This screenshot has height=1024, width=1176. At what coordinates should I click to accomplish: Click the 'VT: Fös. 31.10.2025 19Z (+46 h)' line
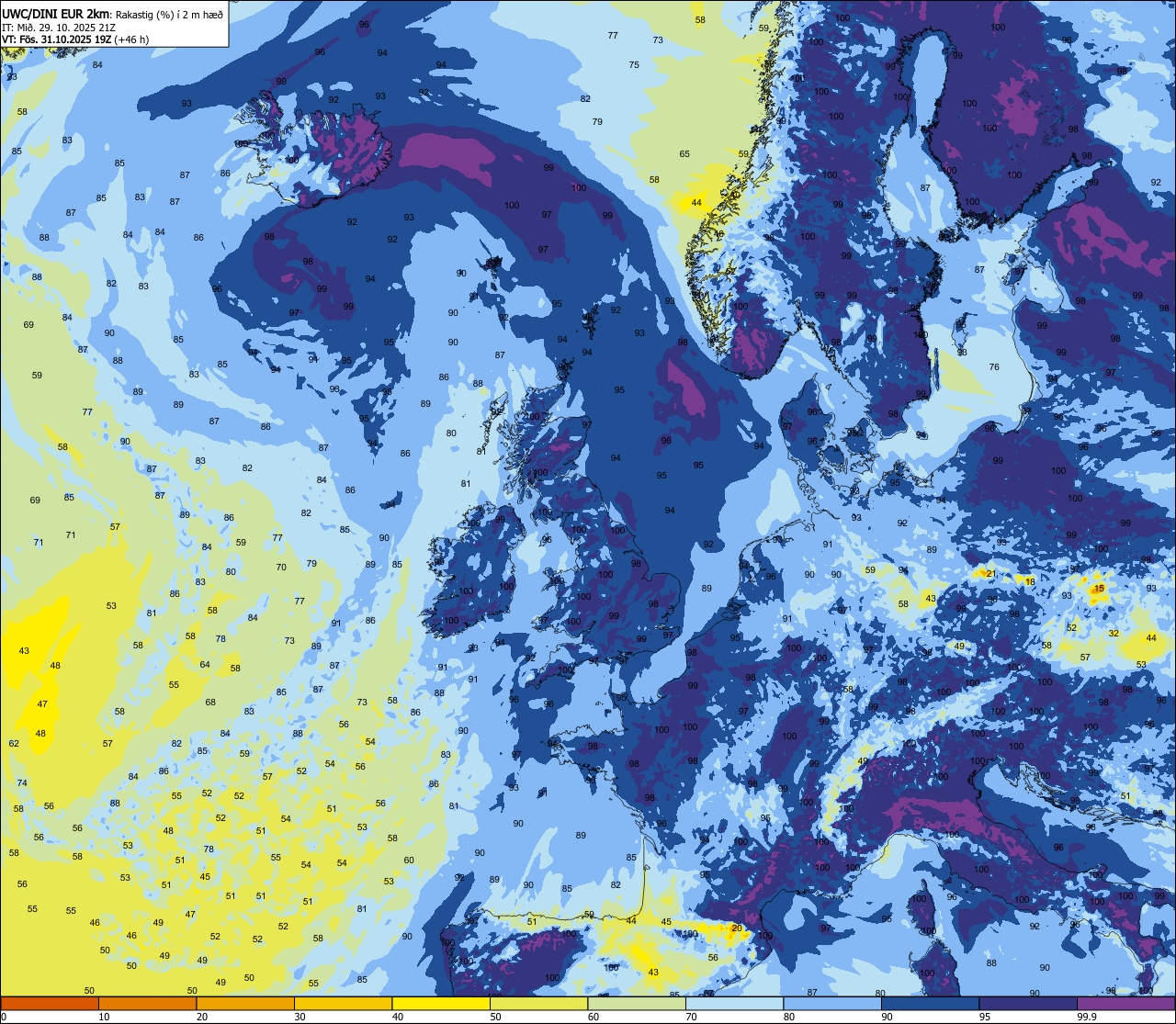point(75,39)
